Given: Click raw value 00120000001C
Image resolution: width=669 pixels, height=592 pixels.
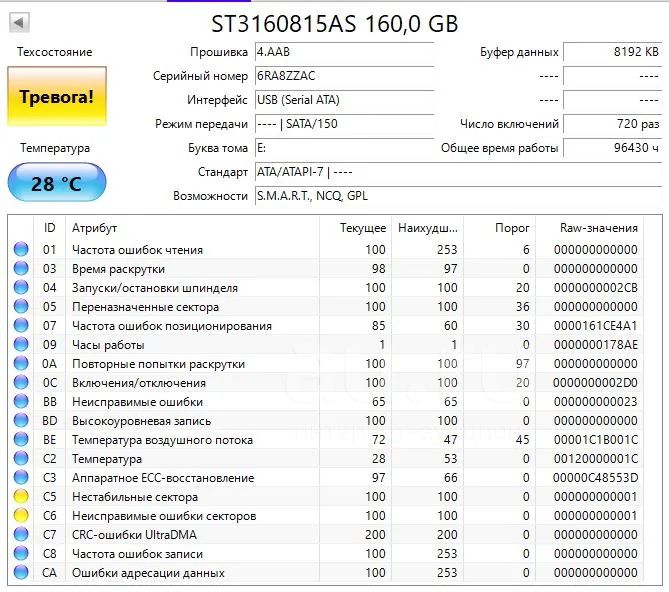Looking at the screenshot, I should pos(596,459).
